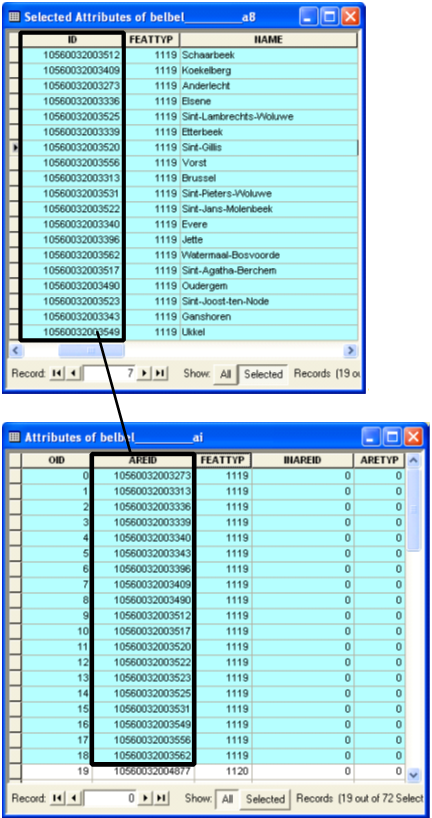Click record number field showing 7
The width and height of the screenshot is (432, 818).
pos(109,374)
